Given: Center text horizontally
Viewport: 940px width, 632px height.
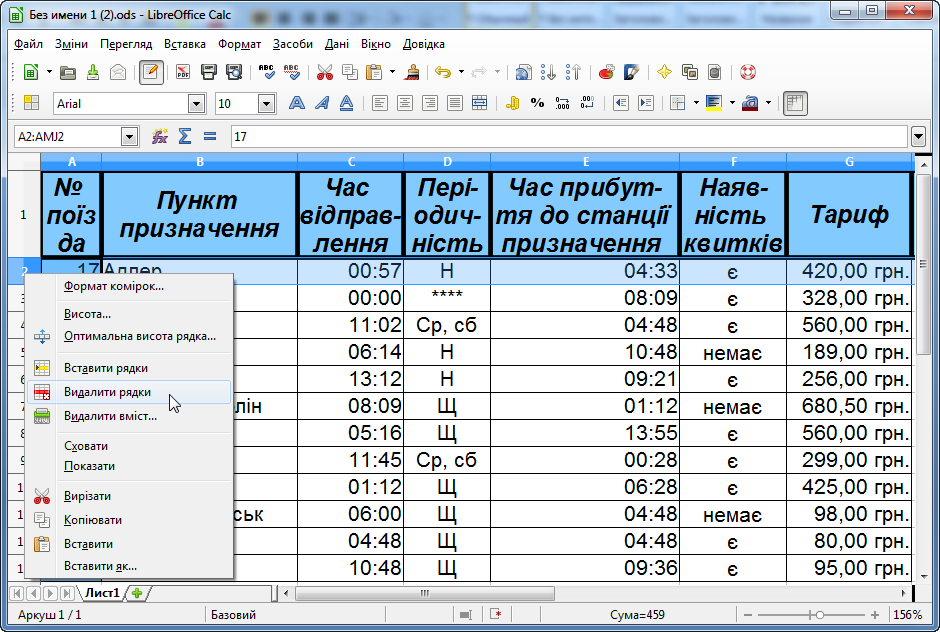Looking at the screenshot, I should pyautogui.click(x=405, y=103).
